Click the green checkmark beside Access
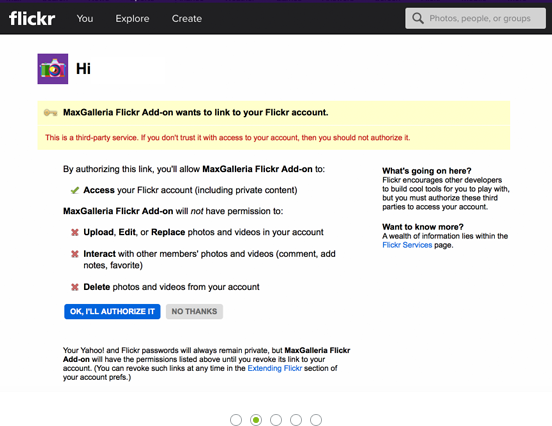Image resolution: width=552 pixels, height=426 pixels. (75, 190)
